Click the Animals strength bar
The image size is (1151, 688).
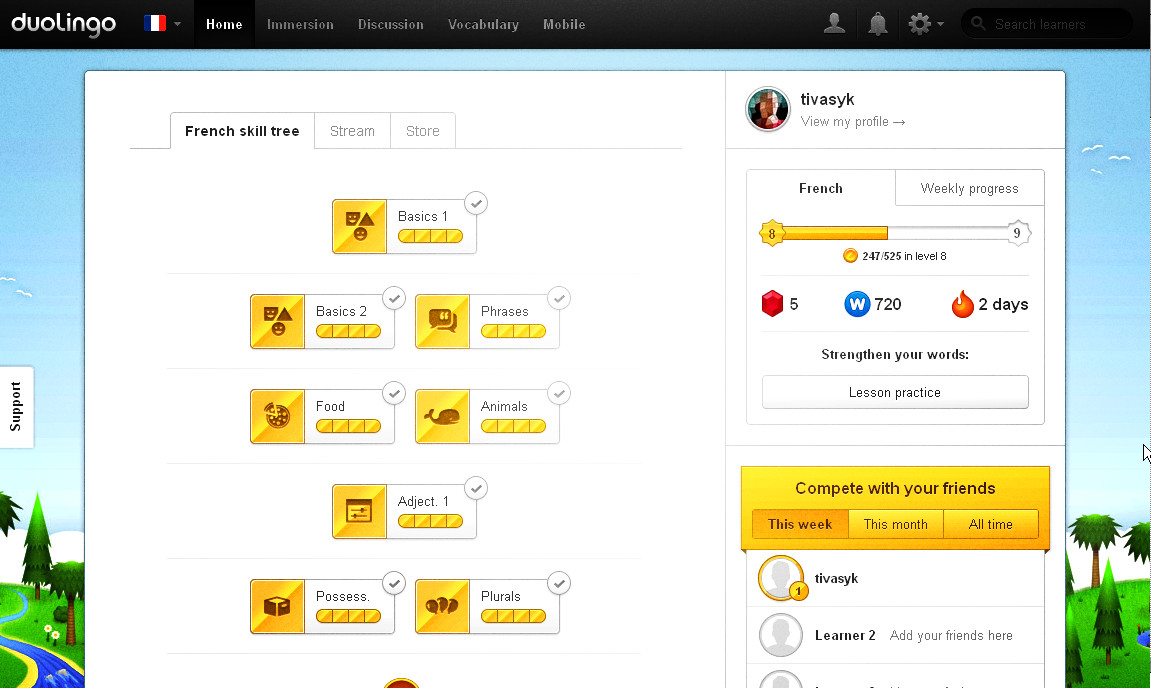click(x=513, y=426)
